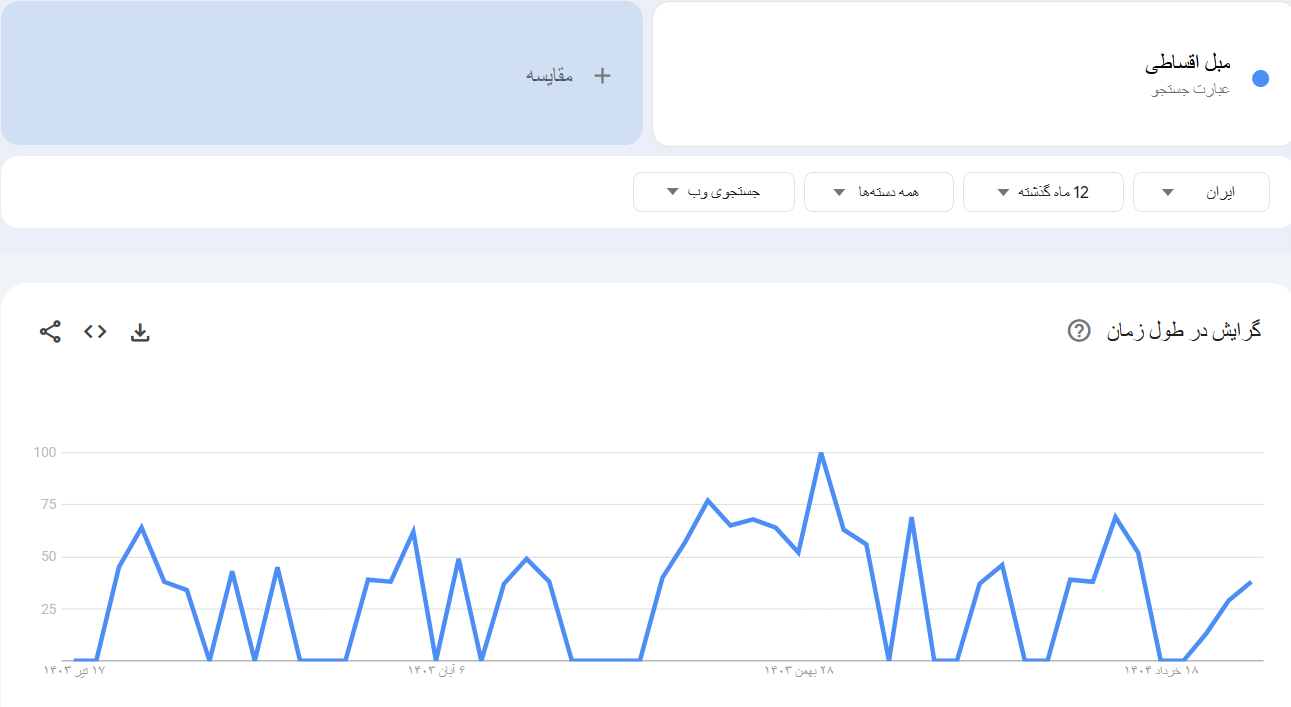Open the 12 ماه گذشته time range dropdown

(x=1042, y=192)
